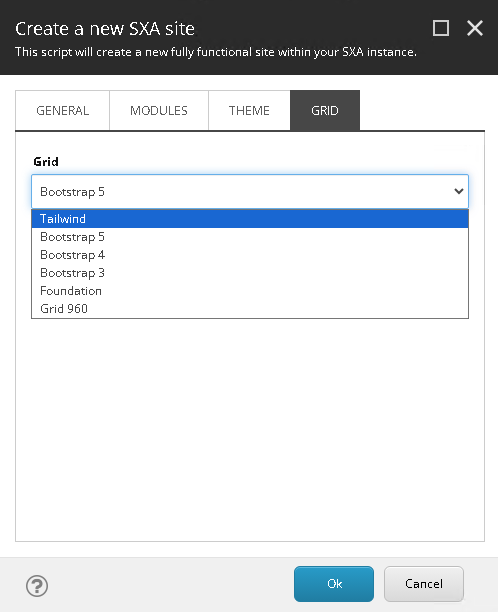Select the GRID tab
Screen dimensions: 498x612
tap(325, 110)
